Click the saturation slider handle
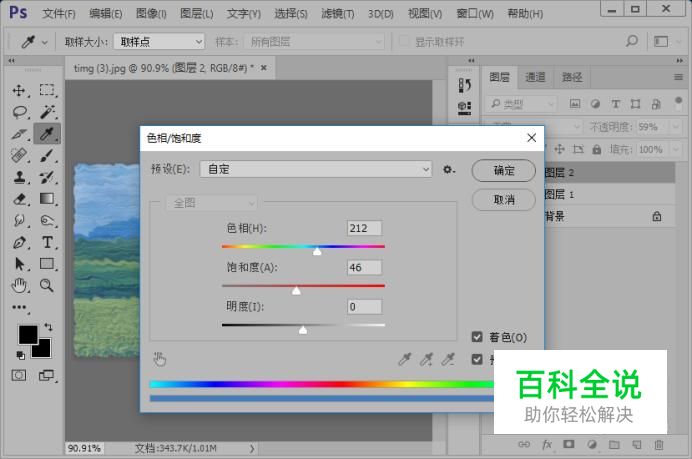Image resolution: width=692 pixels, height=459 pixels. coord(296,290)
